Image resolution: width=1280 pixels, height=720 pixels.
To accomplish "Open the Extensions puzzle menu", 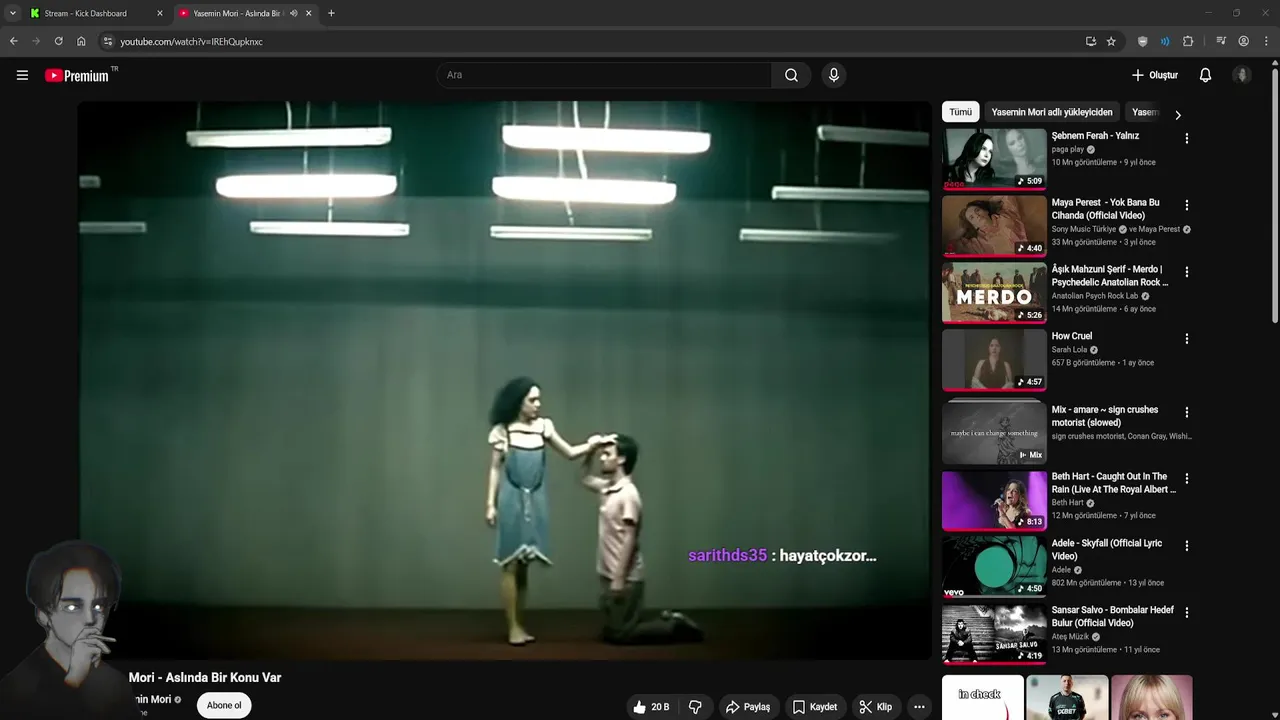I will [x=1188, y=41].
